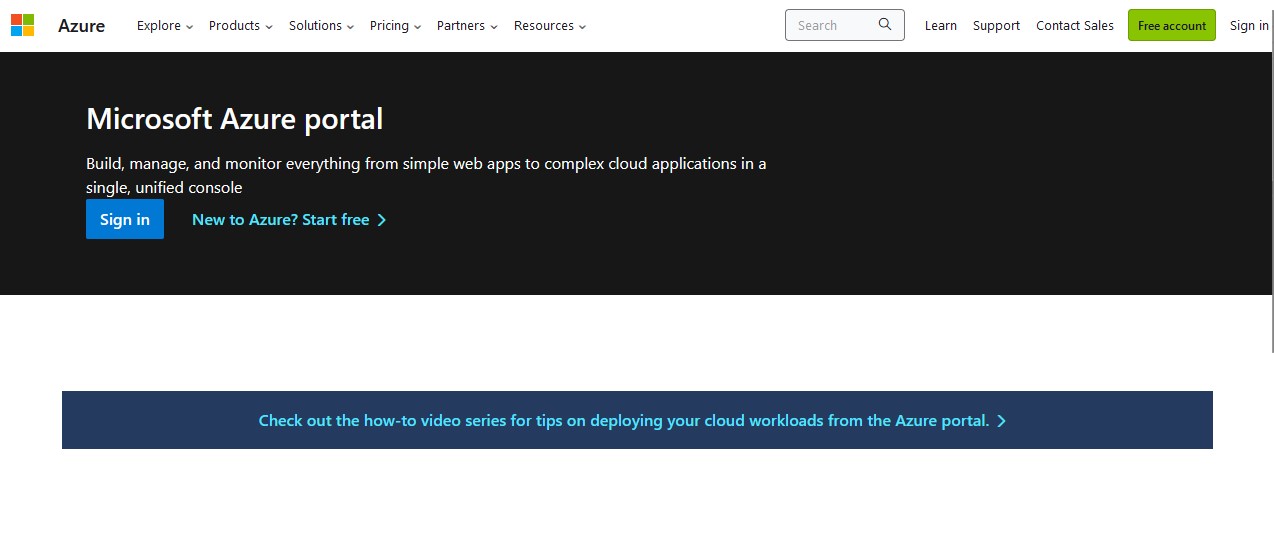Click the magnifying glass search icon
Screen dimensions: 1274x543
tap(885, 25)
